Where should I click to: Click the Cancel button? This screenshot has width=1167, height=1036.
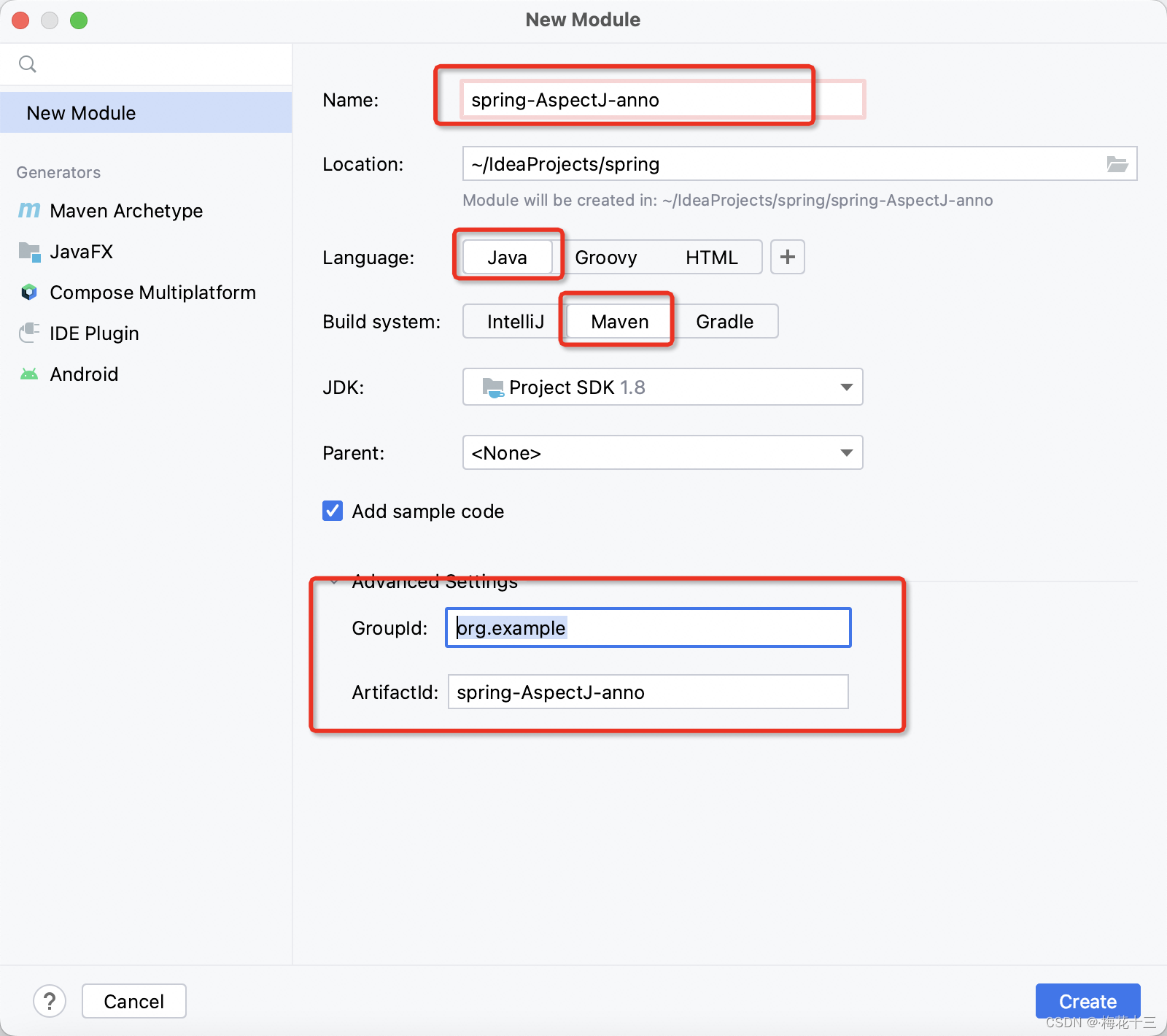click(134, 1001)
